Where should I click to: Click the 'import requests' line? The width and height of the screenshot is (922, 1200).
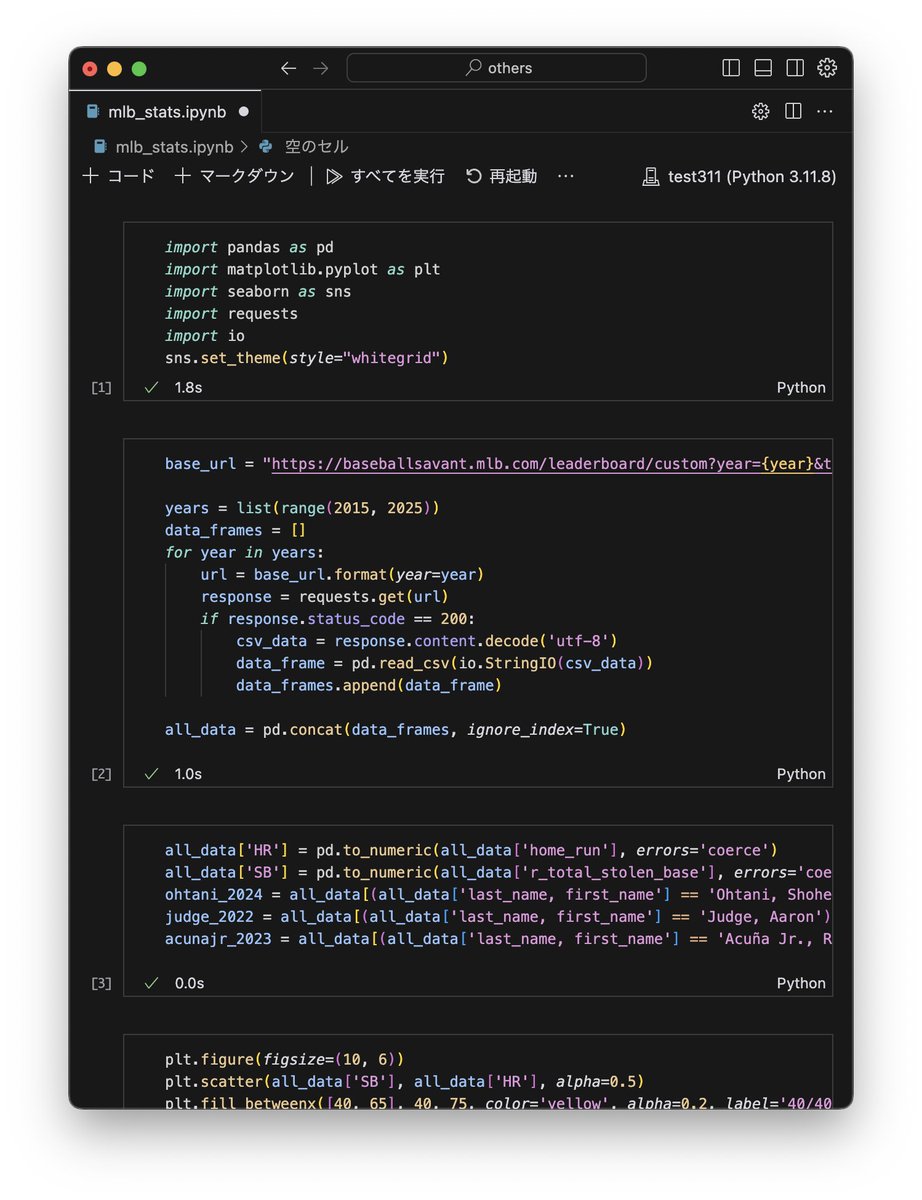point(231,313)
